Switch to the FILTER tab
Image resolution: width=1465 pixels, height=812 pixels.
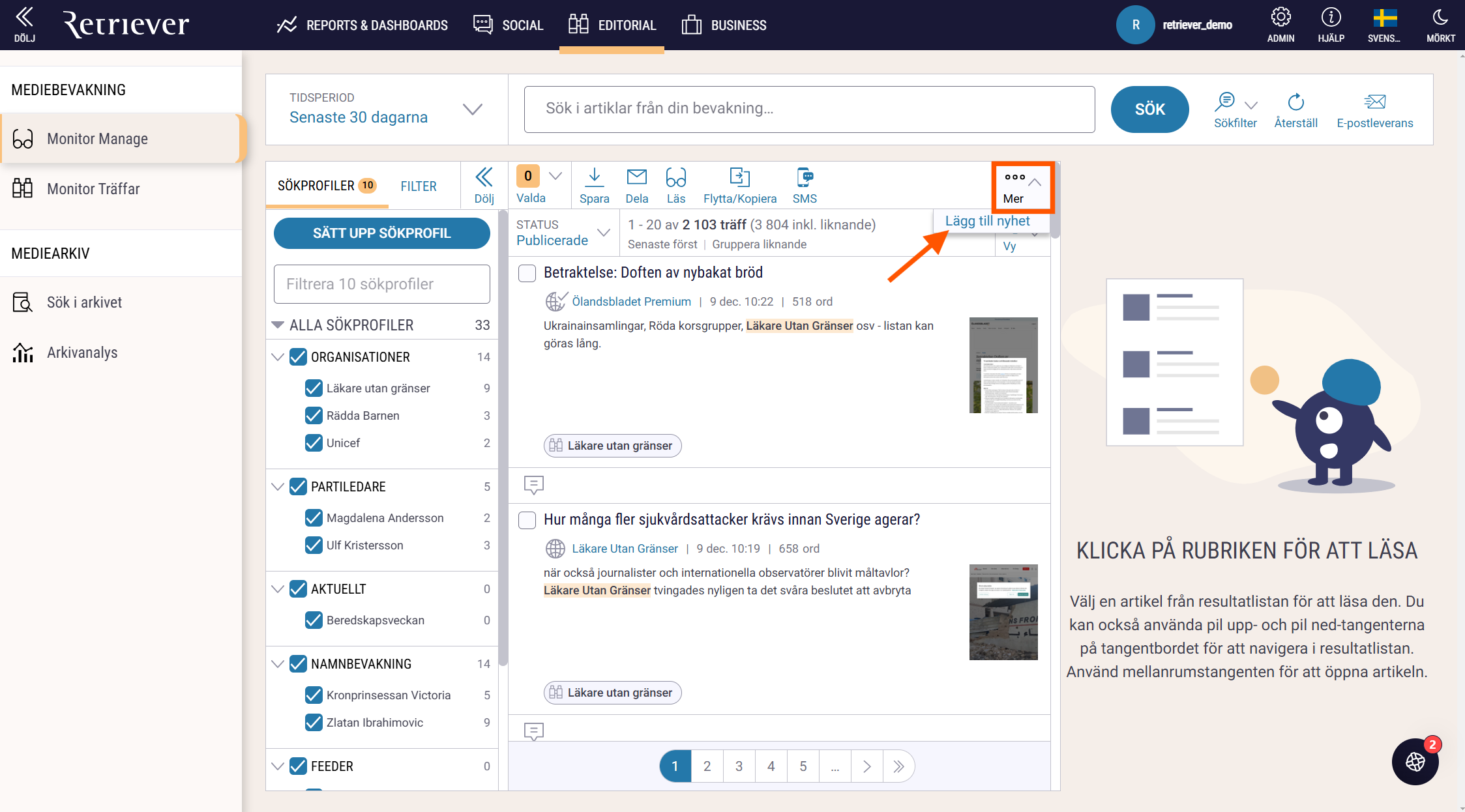point(419,186)
